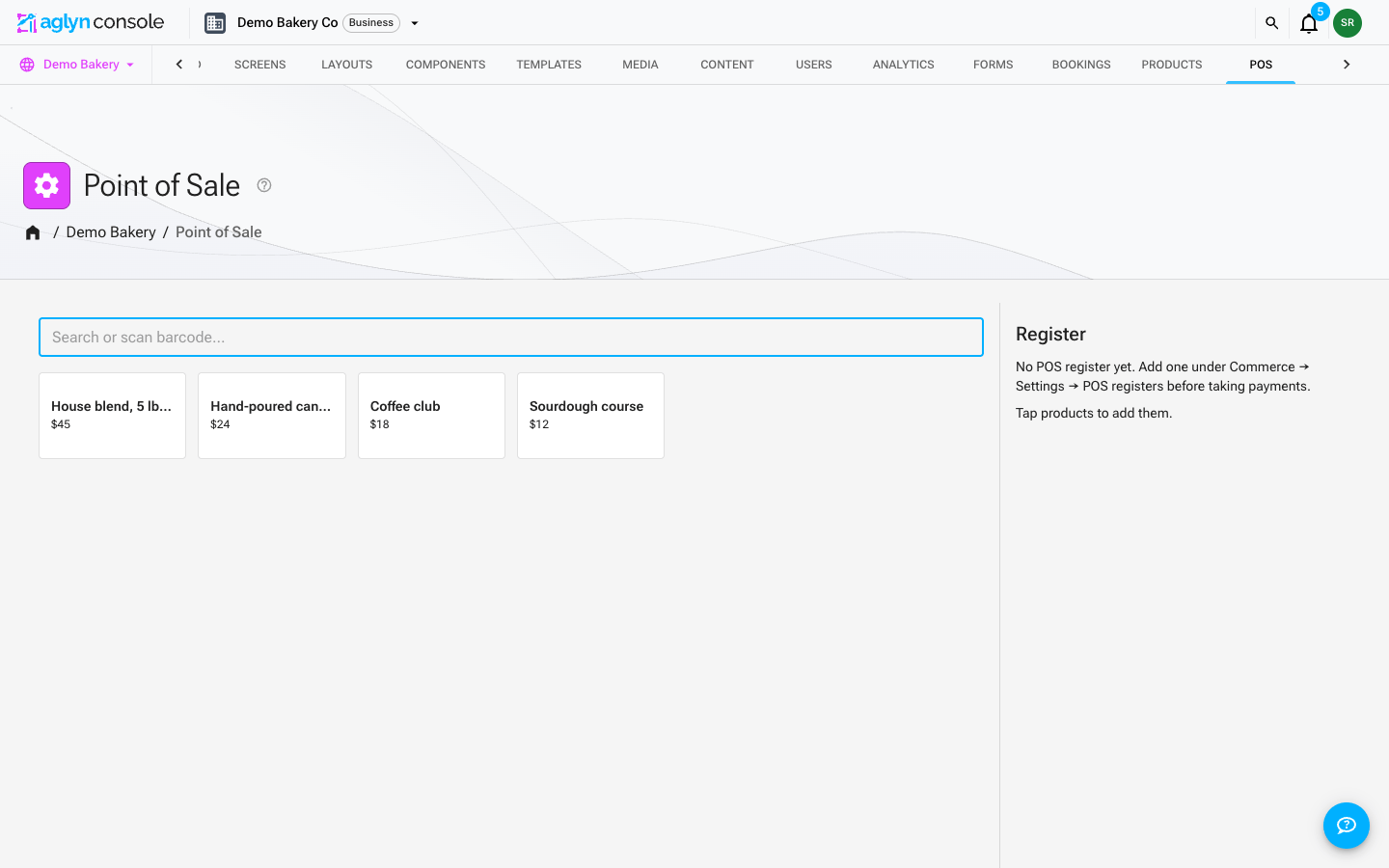Click the Register panel heading
This screenshot has height=868, width=1389.
coord(1050,335)
